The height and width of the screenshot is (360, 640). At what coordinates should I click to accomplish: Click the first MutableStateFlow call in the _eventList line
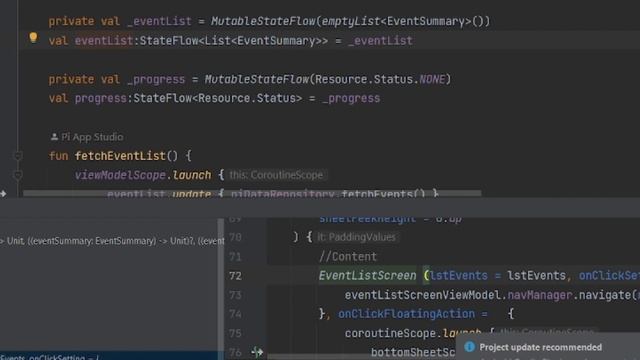pyautogui.click(x=263, y=21)
